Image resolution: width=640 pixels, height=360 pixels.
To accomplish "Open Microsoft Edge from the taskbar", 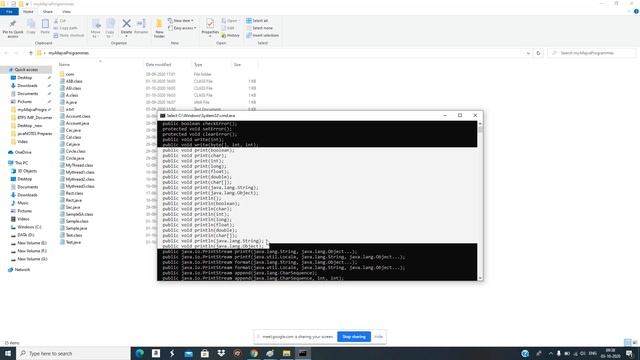I will 140,353.
